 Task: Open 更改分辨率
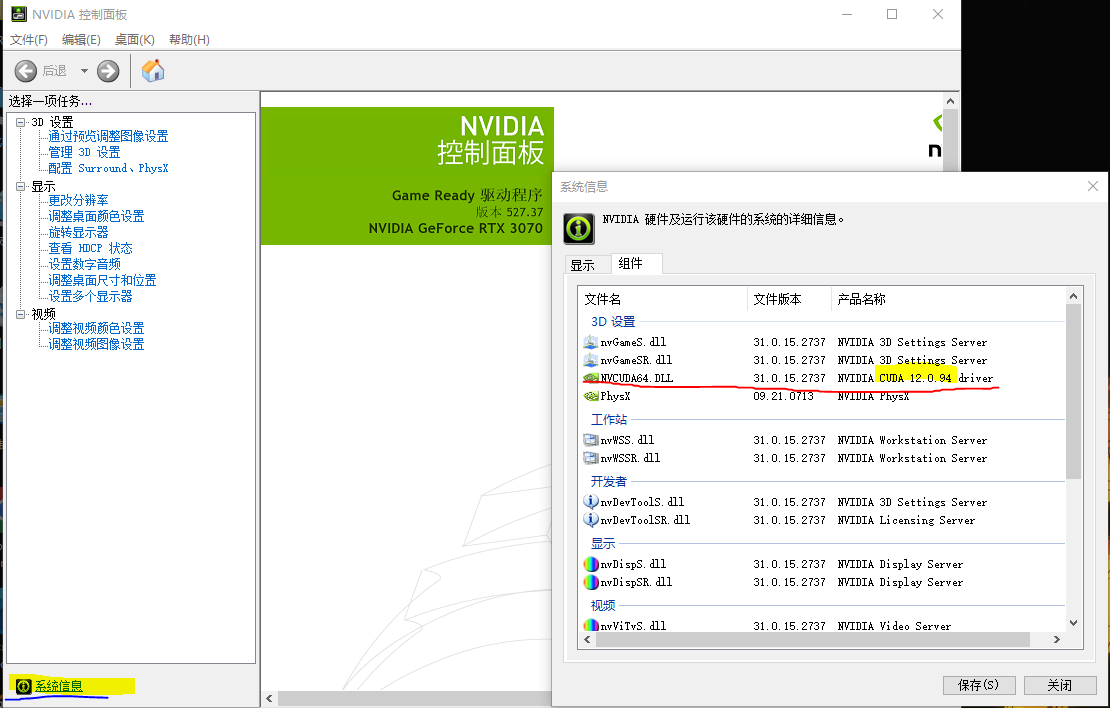coord(78,200)
